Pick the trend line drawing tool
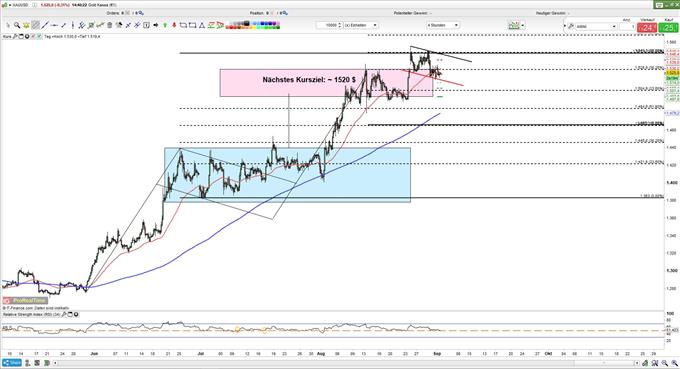 click(45, 25)
